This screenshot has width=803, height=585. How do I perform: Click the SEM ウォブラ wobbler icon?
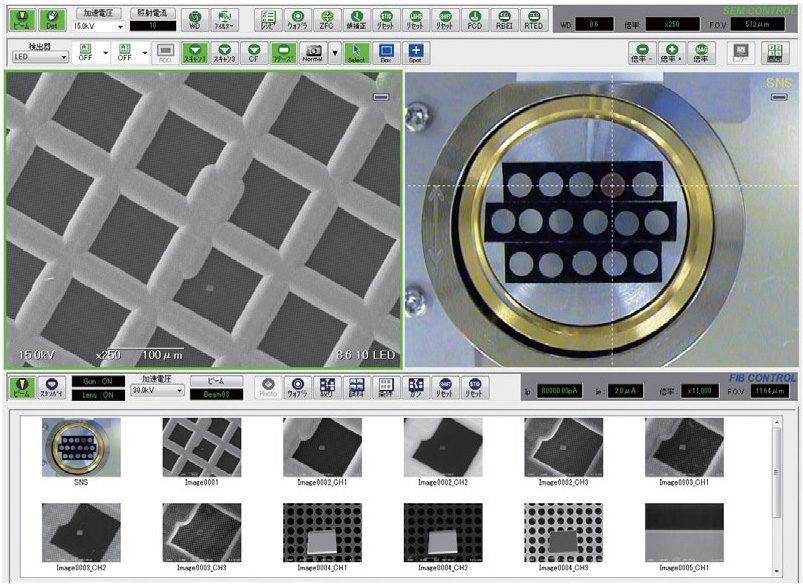297,20
